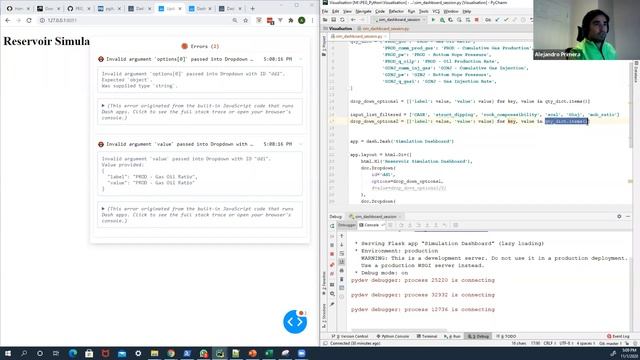This screenshot has width=640, height=360.
Task: Open TODO tool window
Action: click(506, 336)
